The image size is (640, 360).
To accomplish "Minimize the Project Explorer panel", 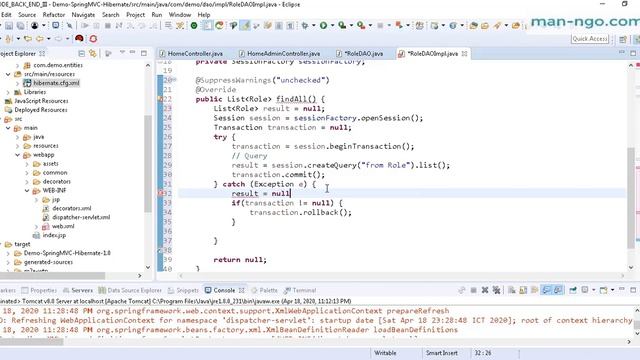I will (132, 53).
